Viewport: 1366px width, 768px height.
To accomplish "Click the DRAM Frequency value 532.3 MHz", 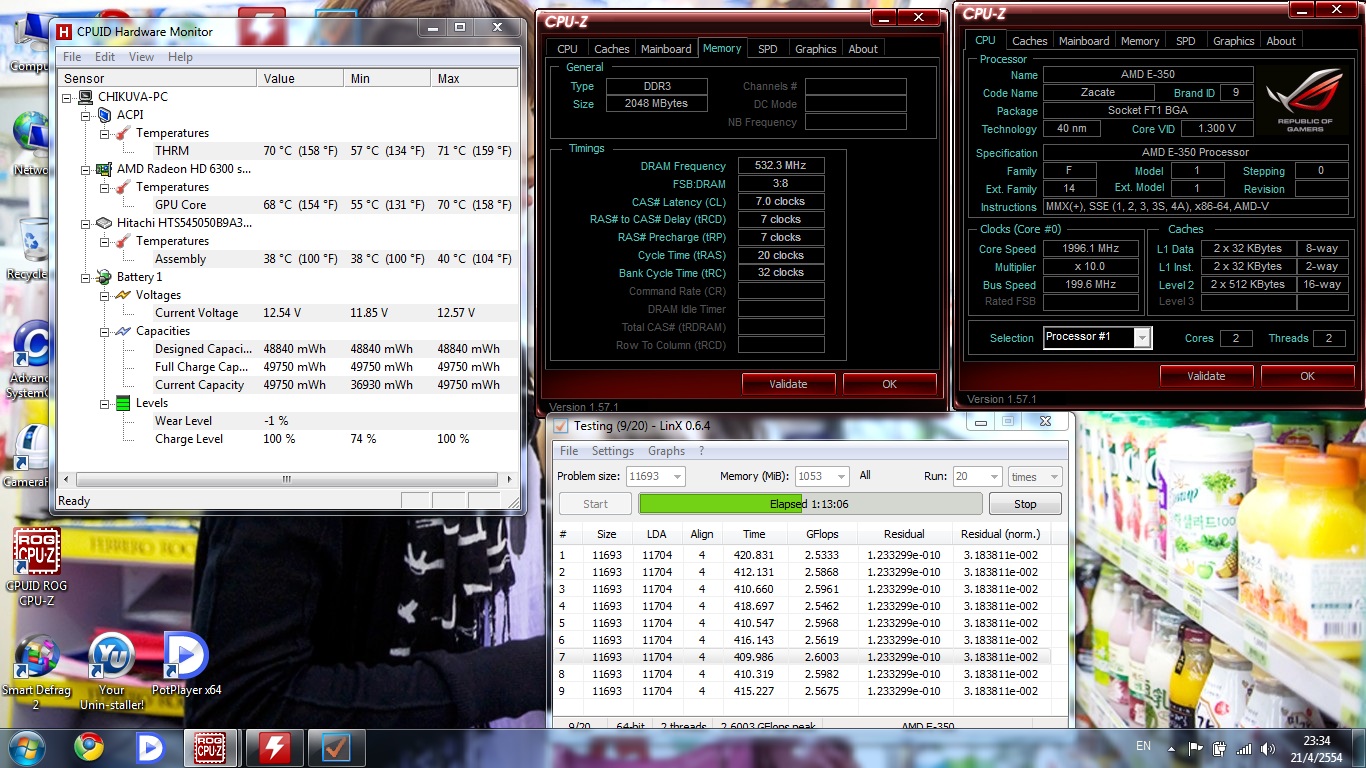I will 781,166.
